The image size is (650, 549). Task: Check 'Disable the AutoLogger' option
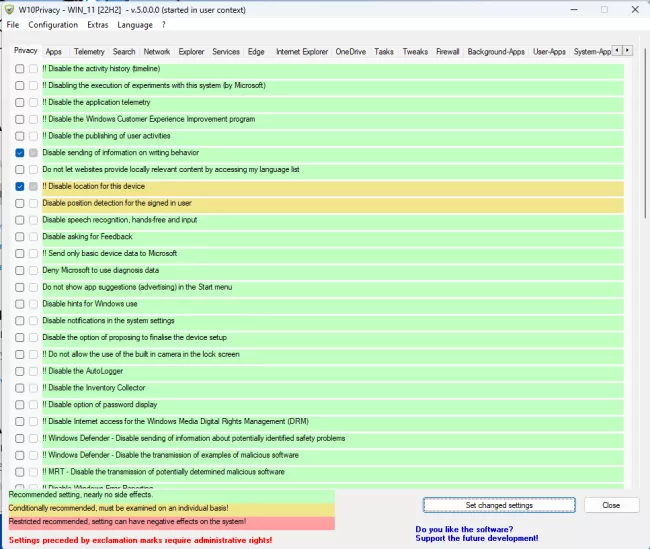(20, 371)
